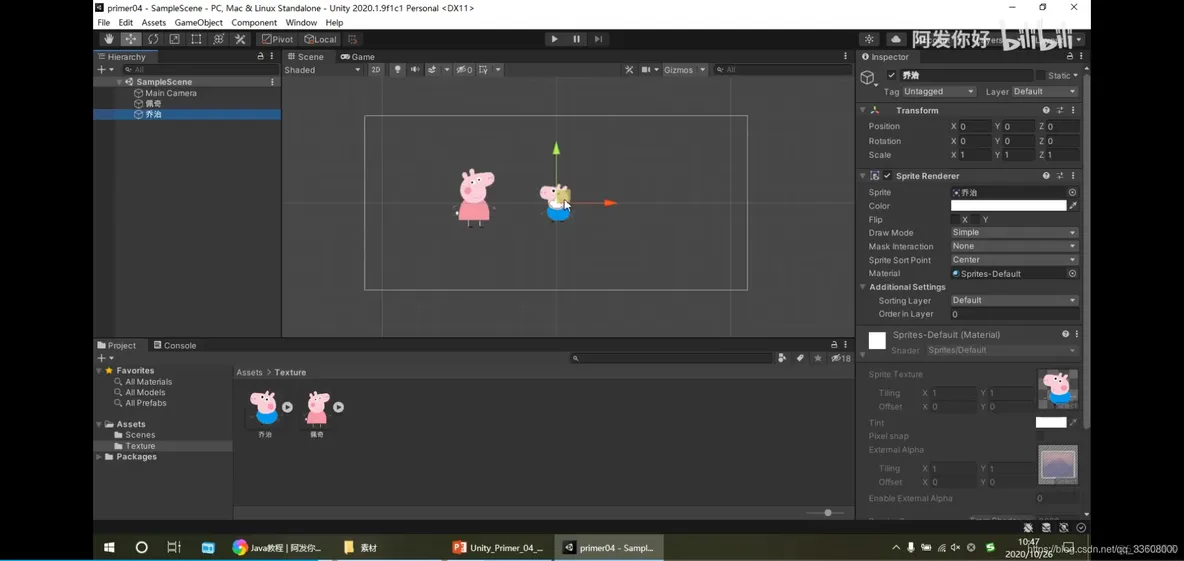Collapse Transform component

pos(863,110)
